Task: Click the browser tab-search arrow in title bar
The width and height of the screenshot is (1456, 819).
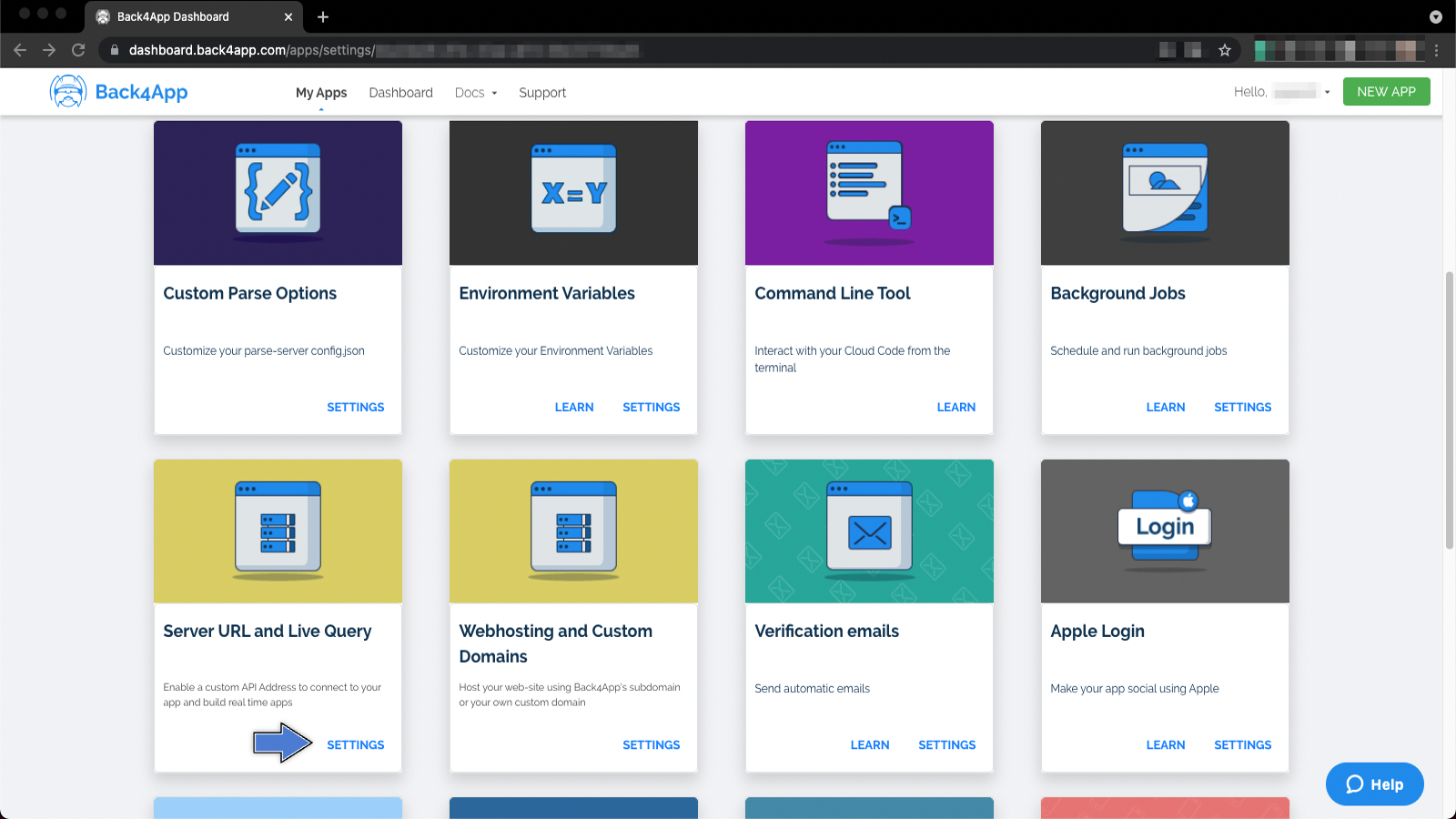Action: click(1436, 16)
